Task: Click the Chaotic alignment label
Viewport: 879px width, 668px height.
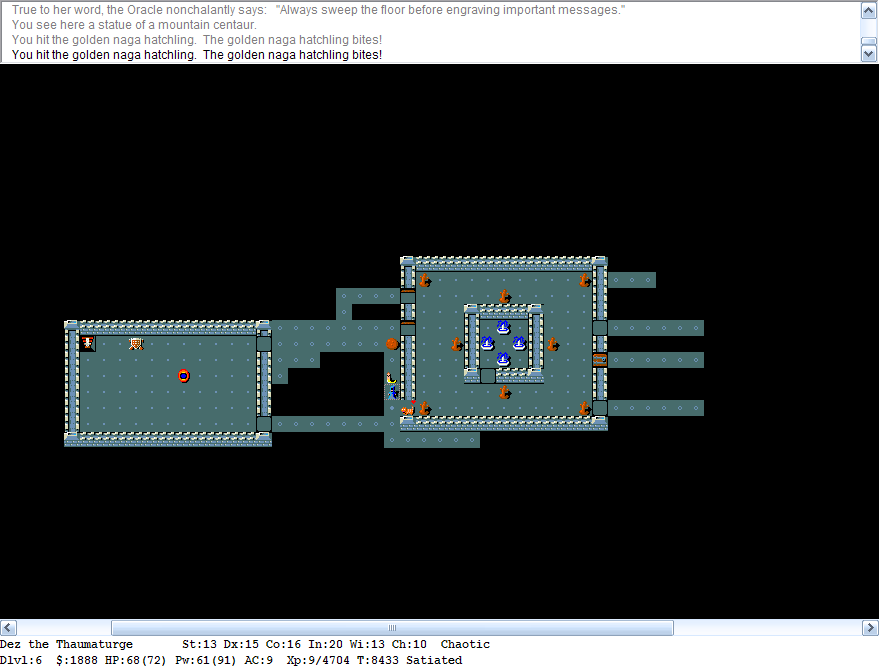Action: click(x=465, y=644)
